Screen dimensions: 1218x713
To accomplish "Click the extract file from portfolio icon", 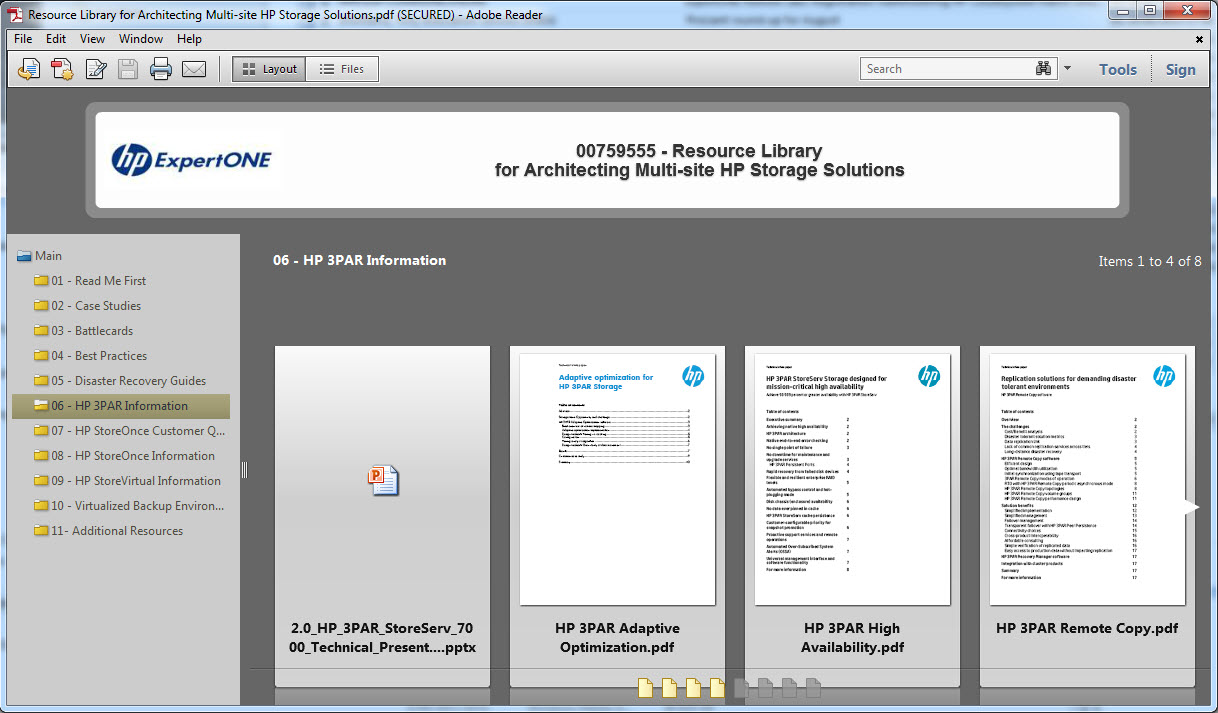I will (29, 69).
